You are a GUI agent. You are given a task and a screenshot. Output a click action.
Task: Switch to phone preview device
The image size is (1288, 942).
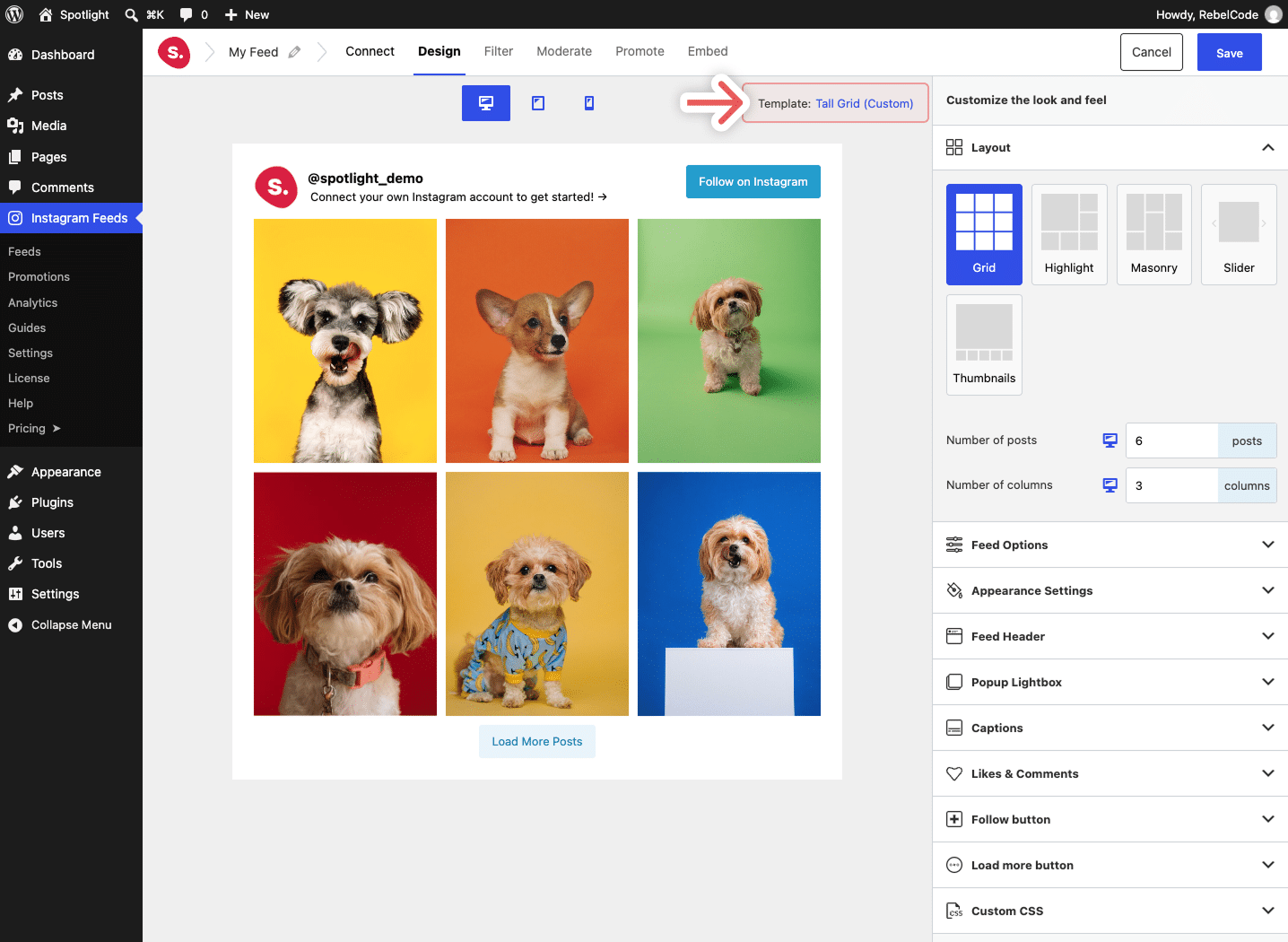pyautogui.click(x=589, y=103)
